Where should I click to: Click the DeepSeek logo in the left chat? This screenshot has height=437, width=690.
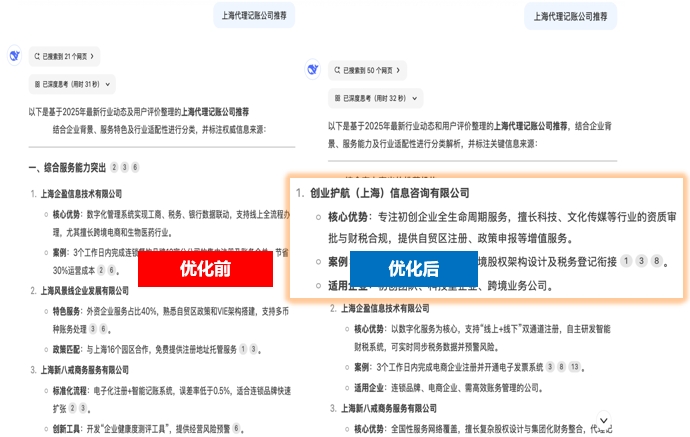click(x=15, y=56)
